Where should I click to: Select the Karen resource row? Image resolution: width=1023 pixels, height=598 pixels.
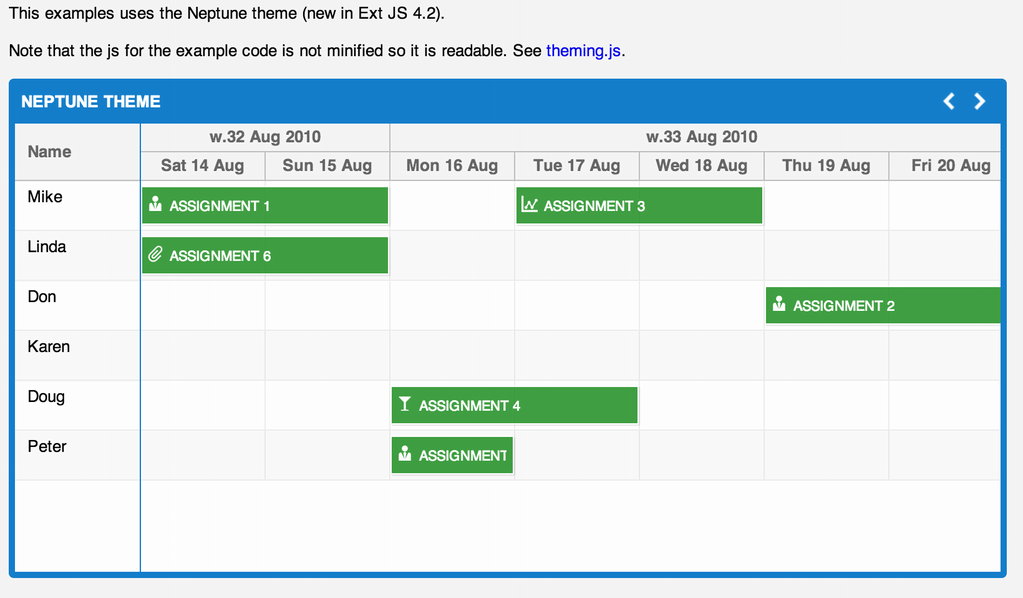point(508,355)
